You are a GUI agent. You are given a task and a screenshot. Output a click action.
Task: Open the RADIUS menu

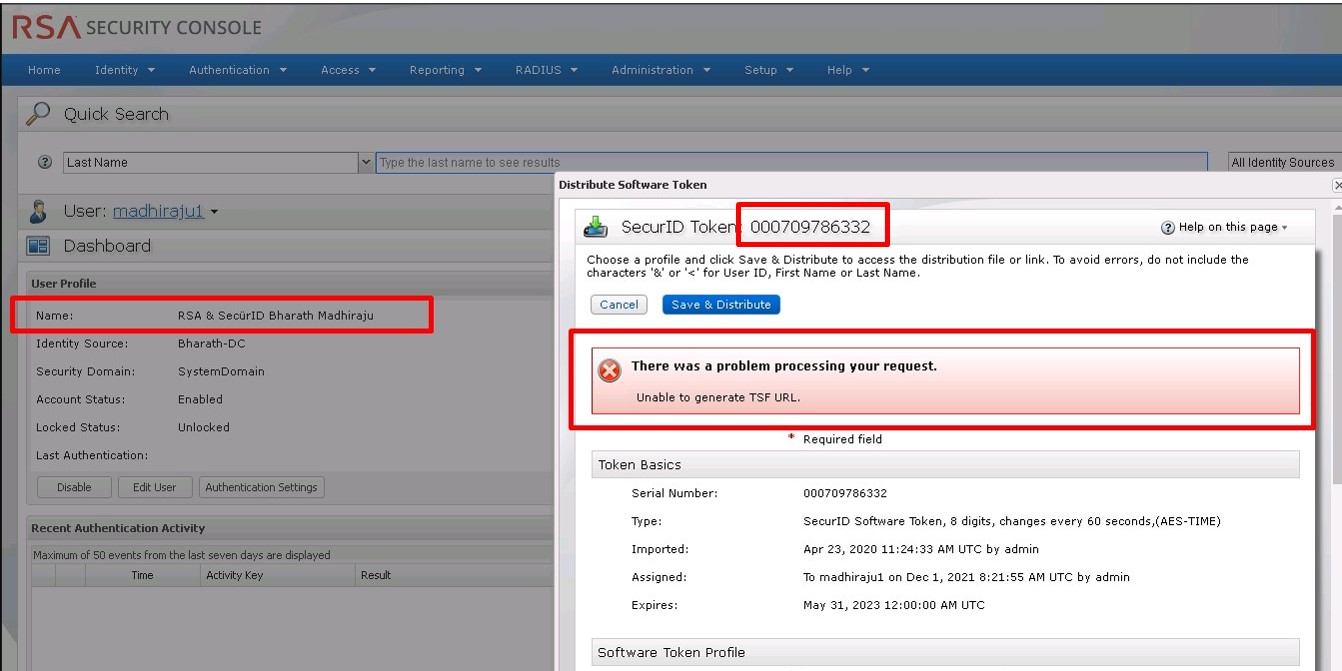coord(546,70)
